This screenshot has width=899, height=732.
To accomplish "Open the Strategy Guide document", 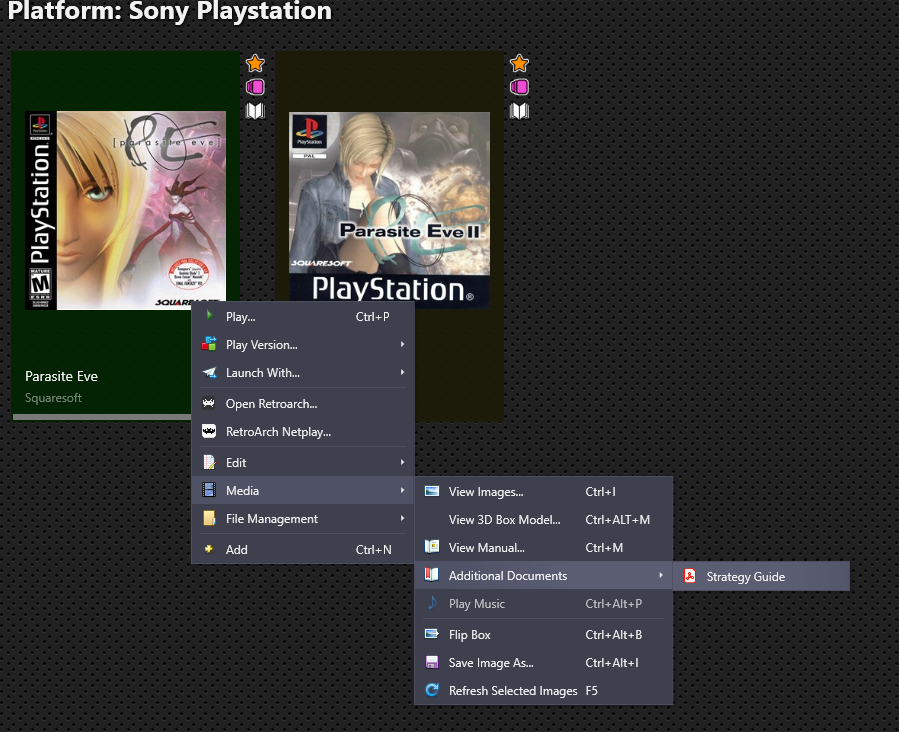I will (761, 576).
